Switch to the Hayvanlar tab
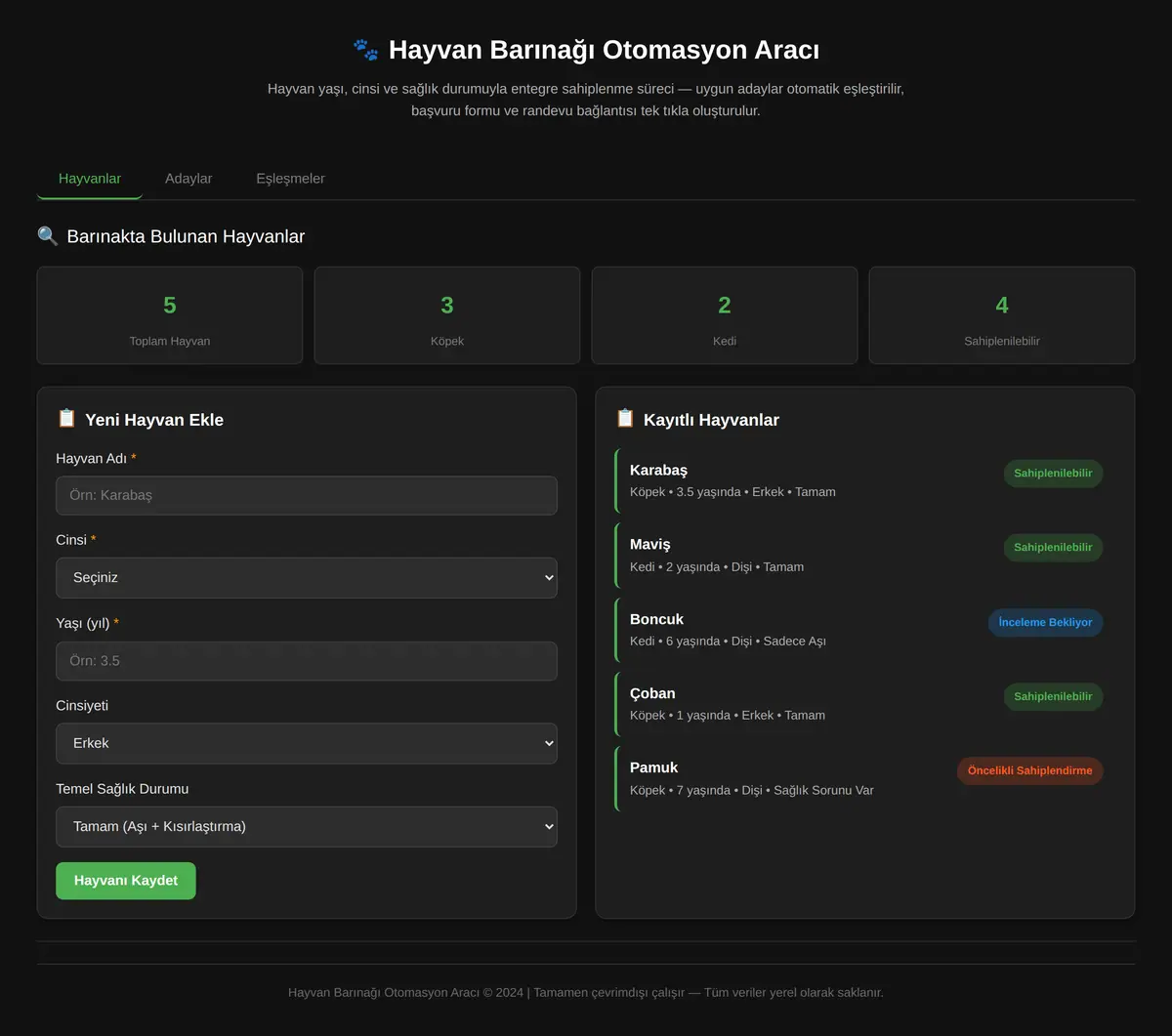Screen dimensions: 1172x1036 pyautogui.click(x=90, y=179)
